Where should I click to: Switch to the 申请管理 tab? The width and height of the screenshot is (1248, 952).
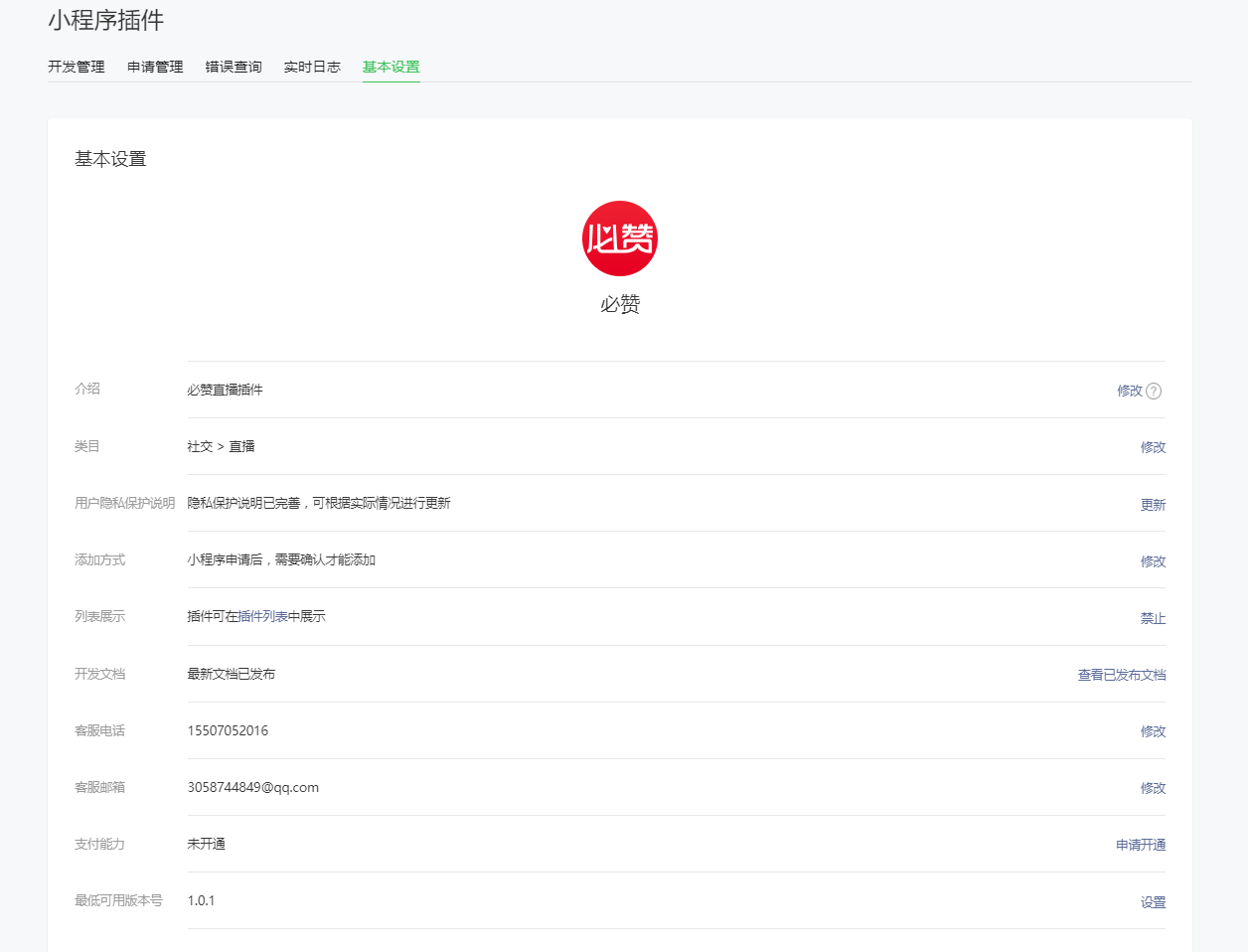[x=155, y=67]
